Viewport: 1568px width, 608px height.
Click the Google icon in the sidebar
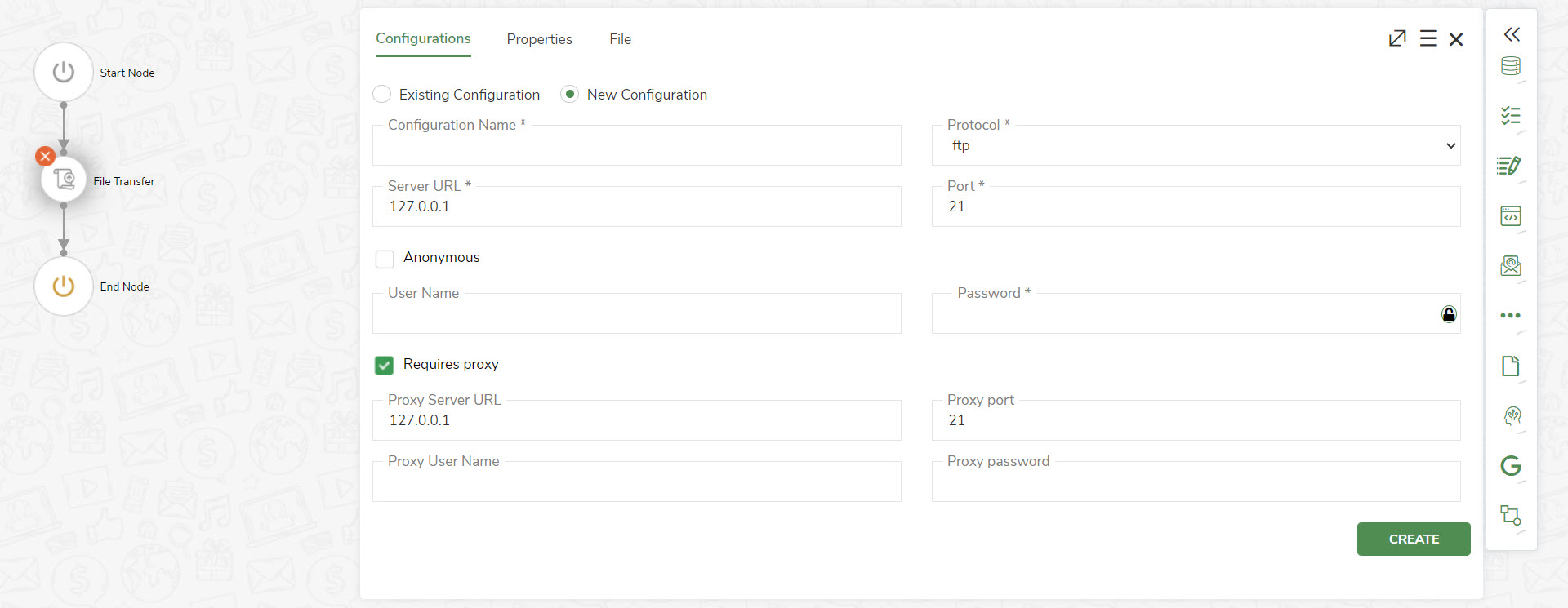click(x=1512, y=466)
